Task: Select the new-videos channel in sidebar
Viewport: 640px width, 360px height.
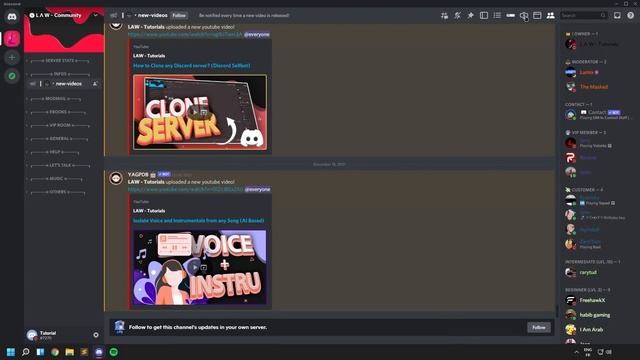Action: [63, 84]
